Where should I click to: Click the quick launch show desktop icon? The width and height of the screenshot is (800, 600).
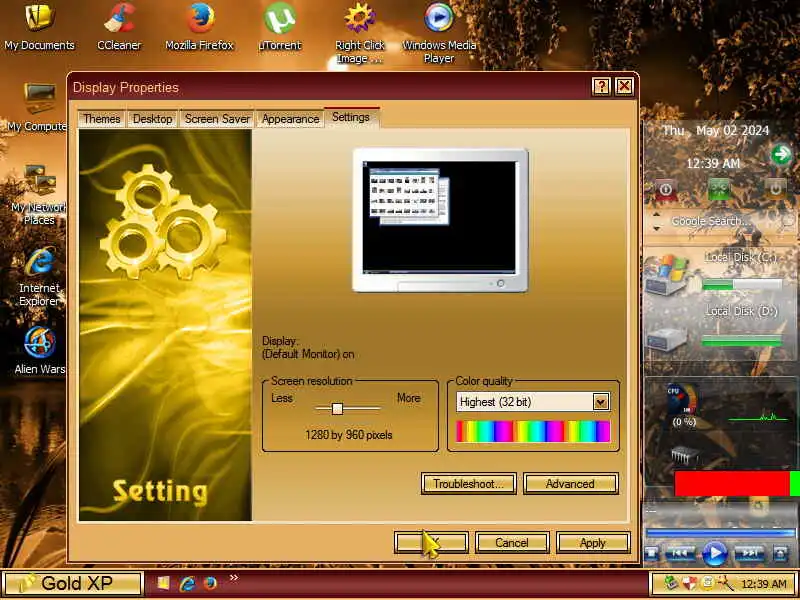click(x=164, y=583)
